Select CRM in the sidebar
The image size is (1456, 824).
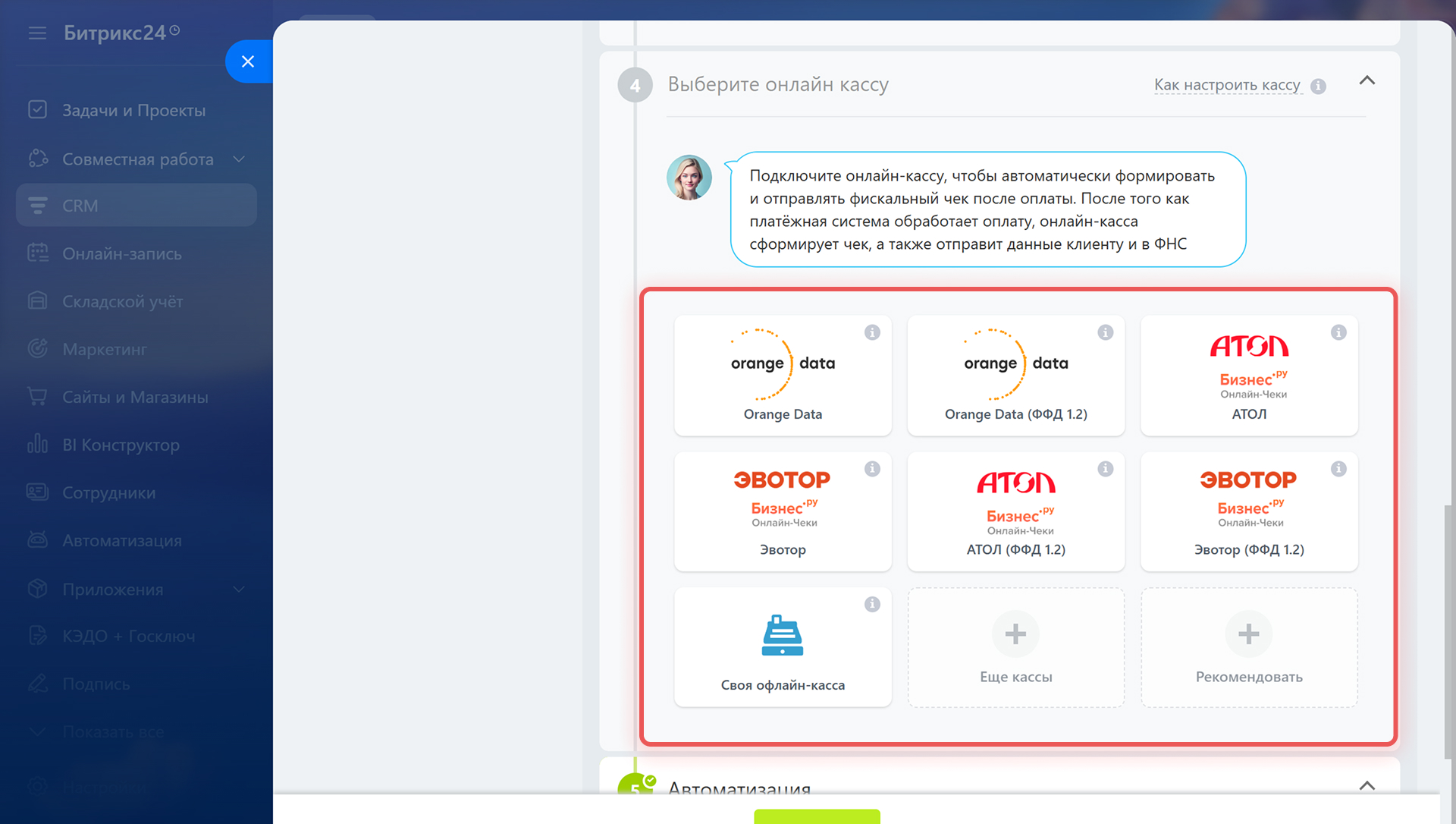click(x=136, y=205)
